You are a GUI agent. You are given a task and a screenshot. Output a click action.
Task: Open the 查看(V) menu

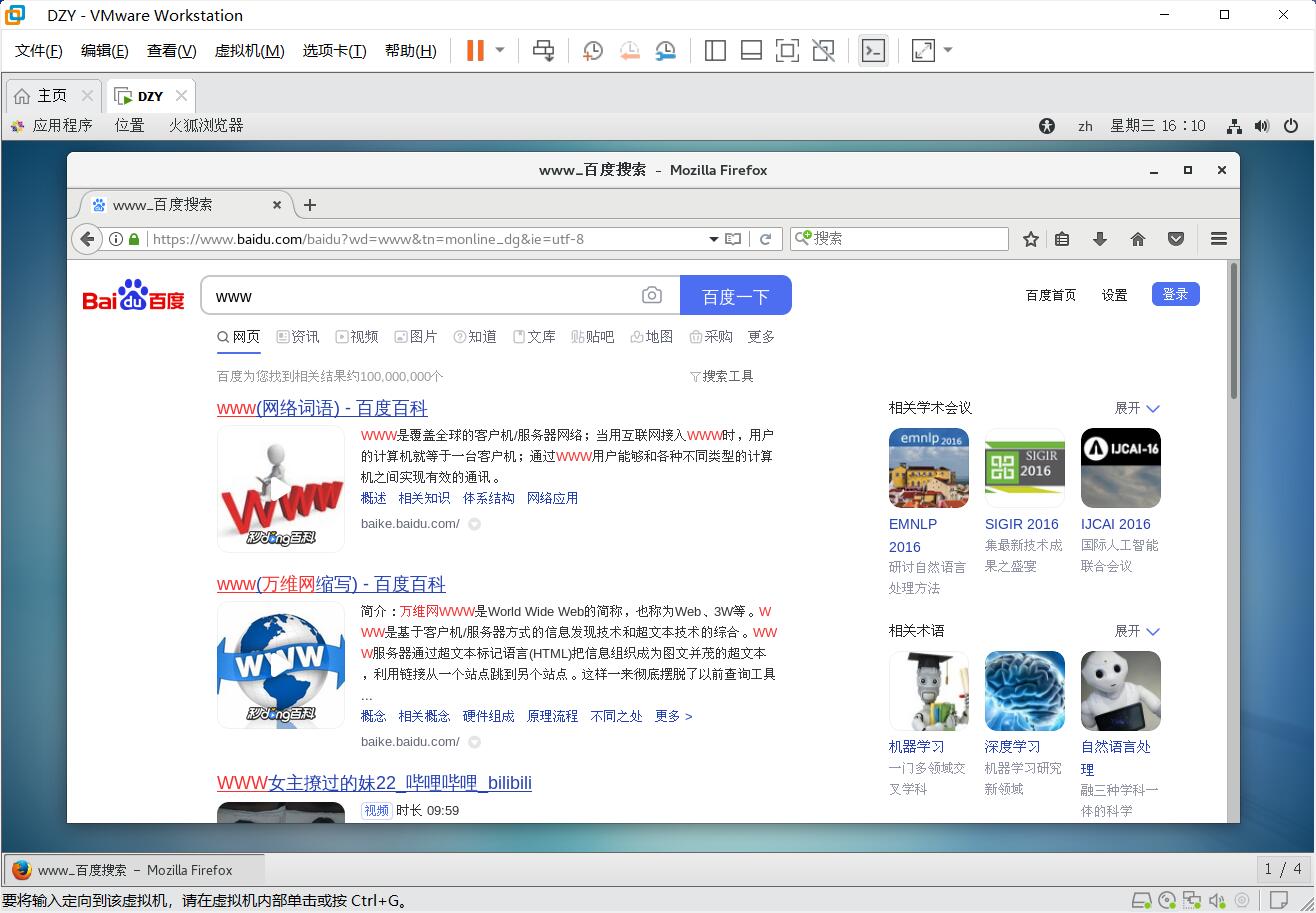tap(171, 51)
